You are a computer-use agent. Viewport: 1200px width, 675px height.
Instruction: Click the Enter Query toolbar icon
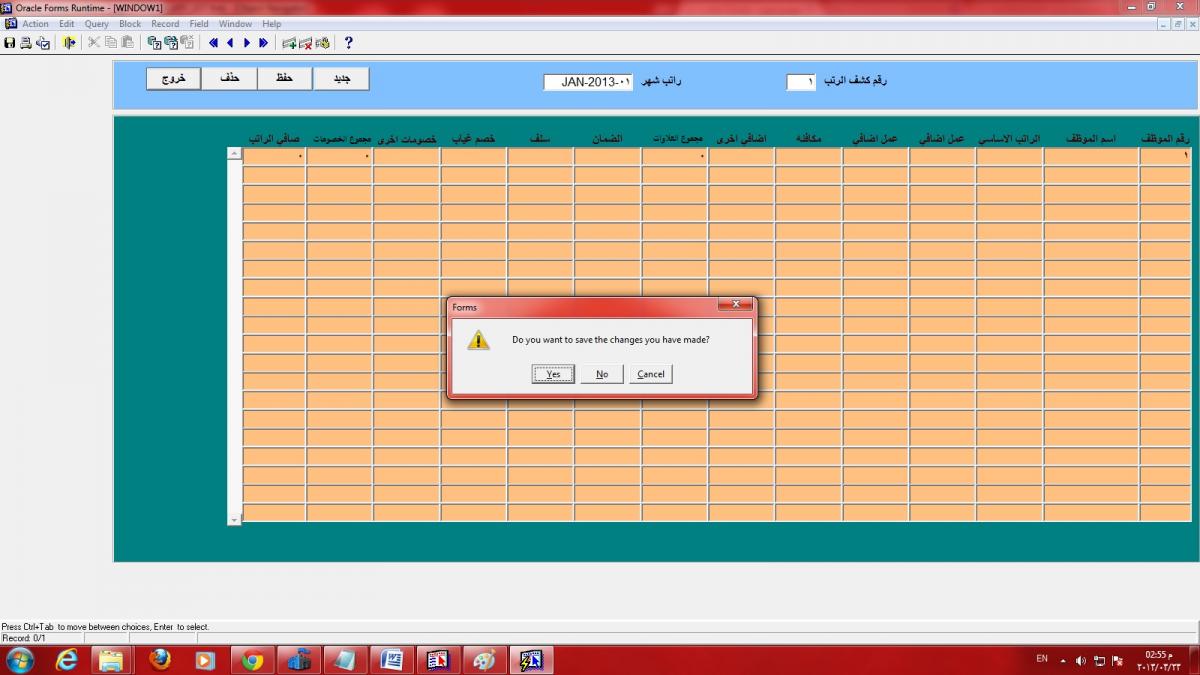tap(155, 43)
